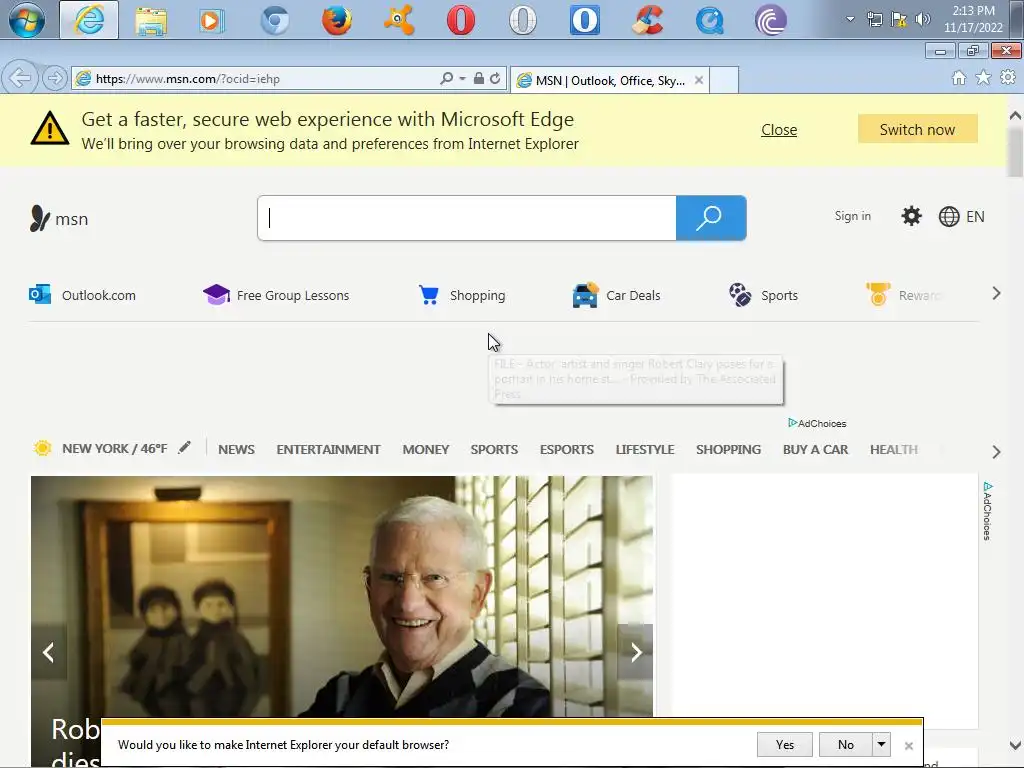1024x768 pixels.
Task: Expand more shortcuts with right chevron
Action: coord(996,294)
